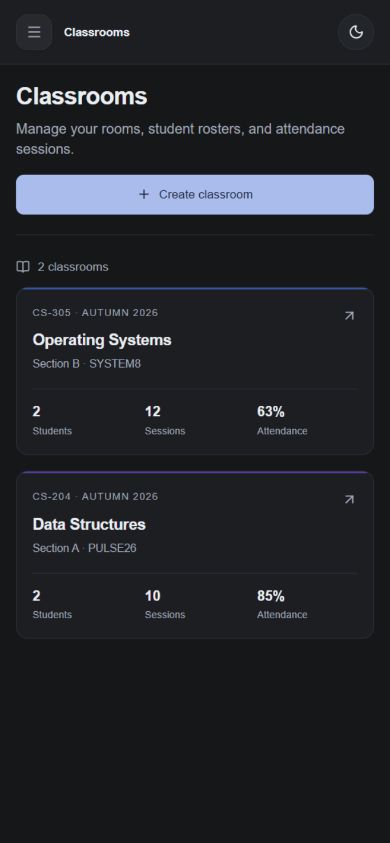This screenshot has width=390, height=843.
Task: Click the Classrooms header bar title
Action: pos(96,32)
